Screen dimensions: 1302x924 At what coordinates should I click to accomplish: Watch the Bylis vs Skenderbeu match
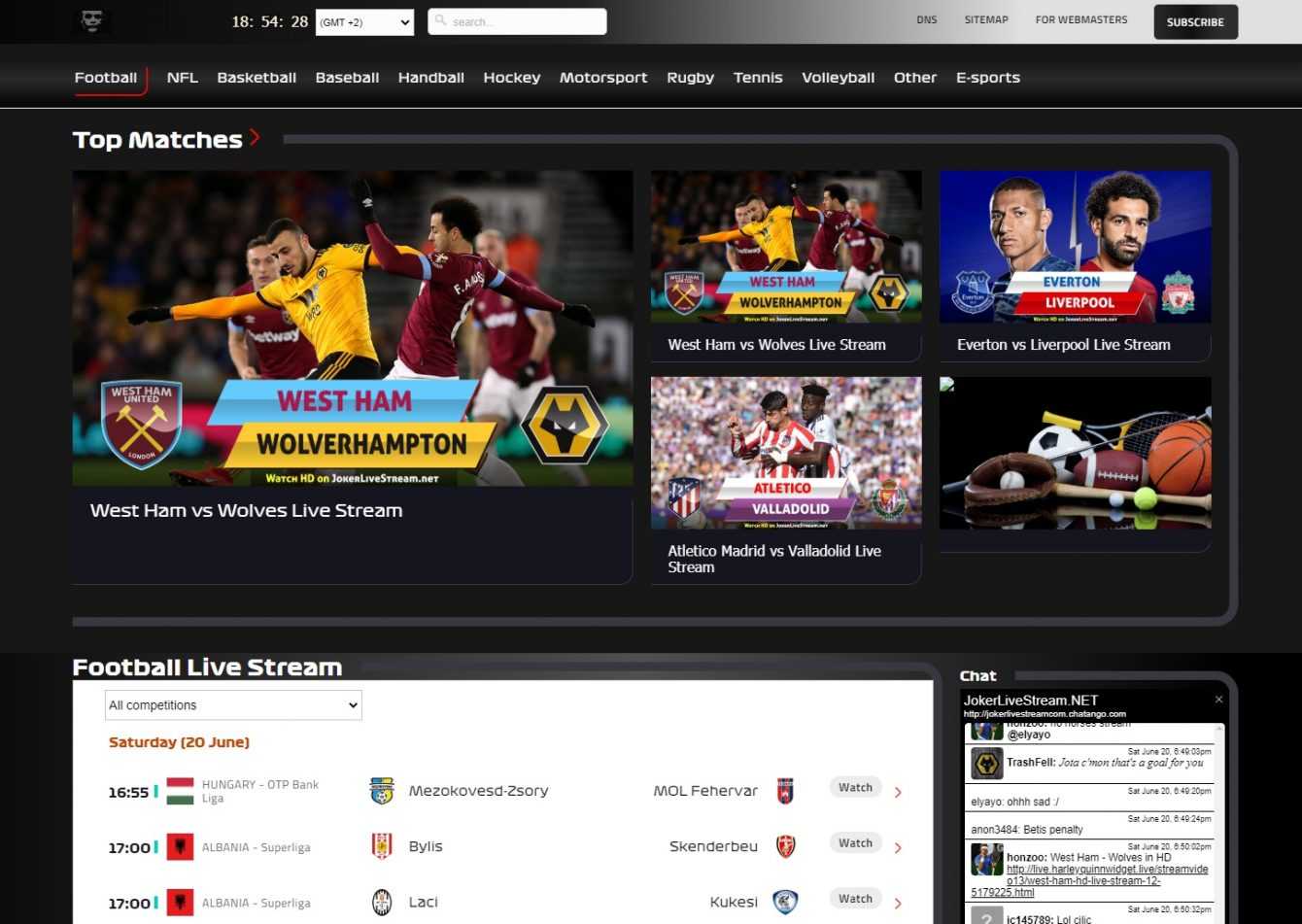coord(855,842)
